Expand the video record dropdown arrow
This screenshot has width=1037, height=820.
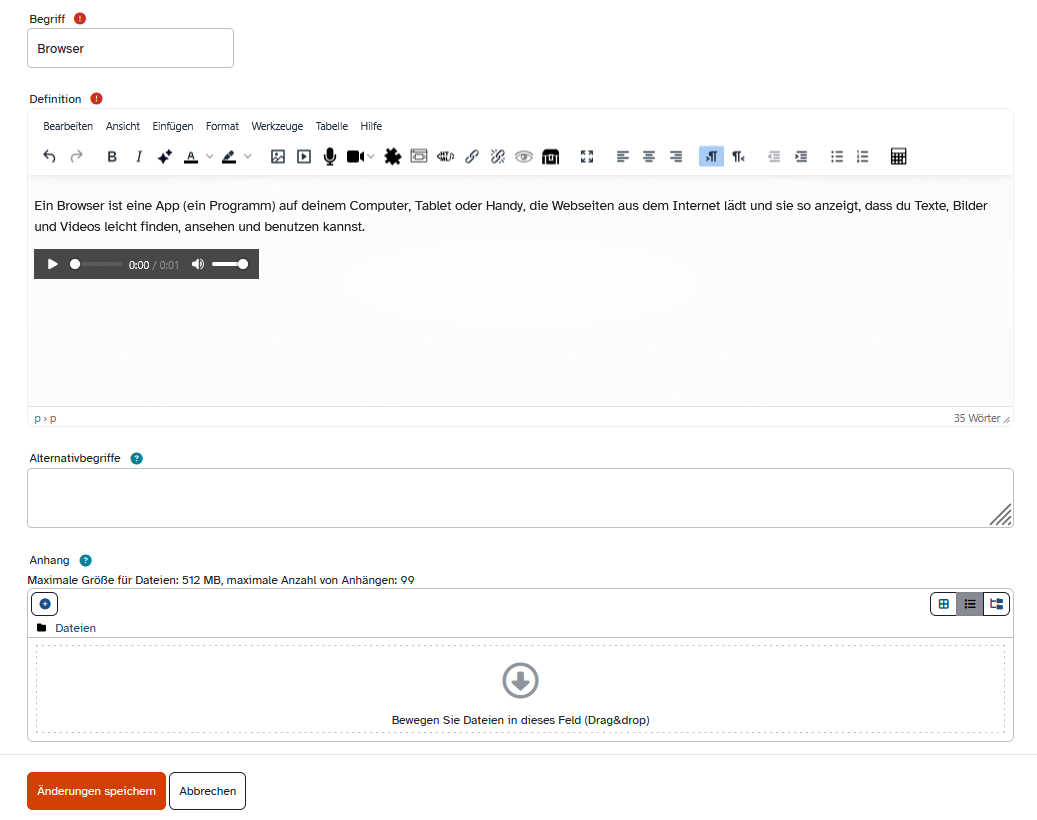[371, 156]
